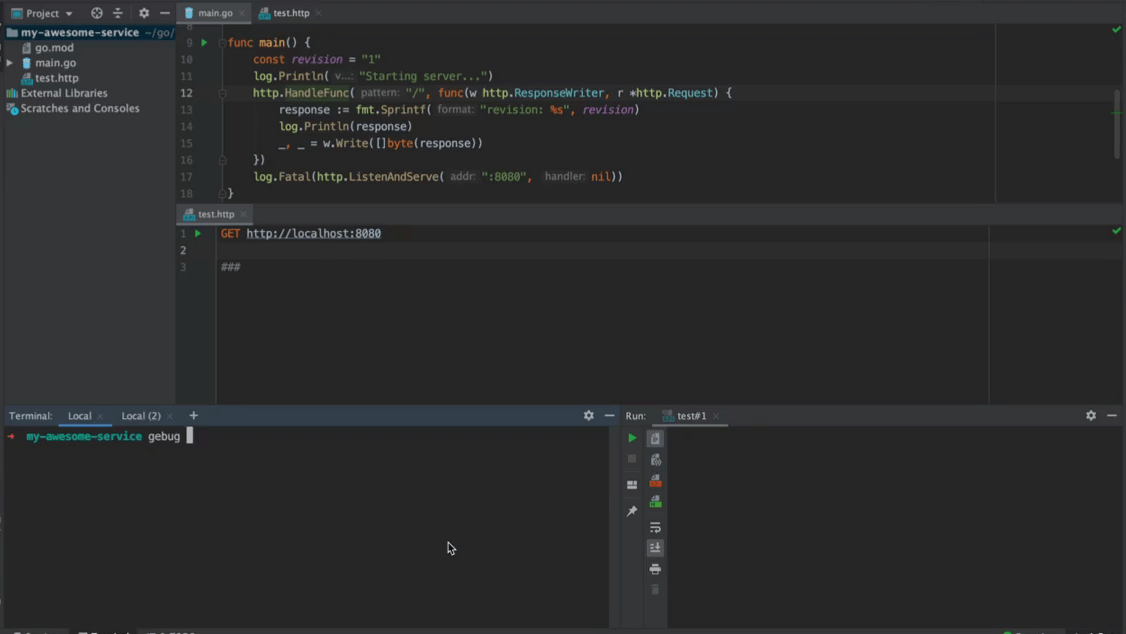This screenshot has width=1126, height=634.
Task: Open test.http in project tree
Action: (x=56, y=78)
